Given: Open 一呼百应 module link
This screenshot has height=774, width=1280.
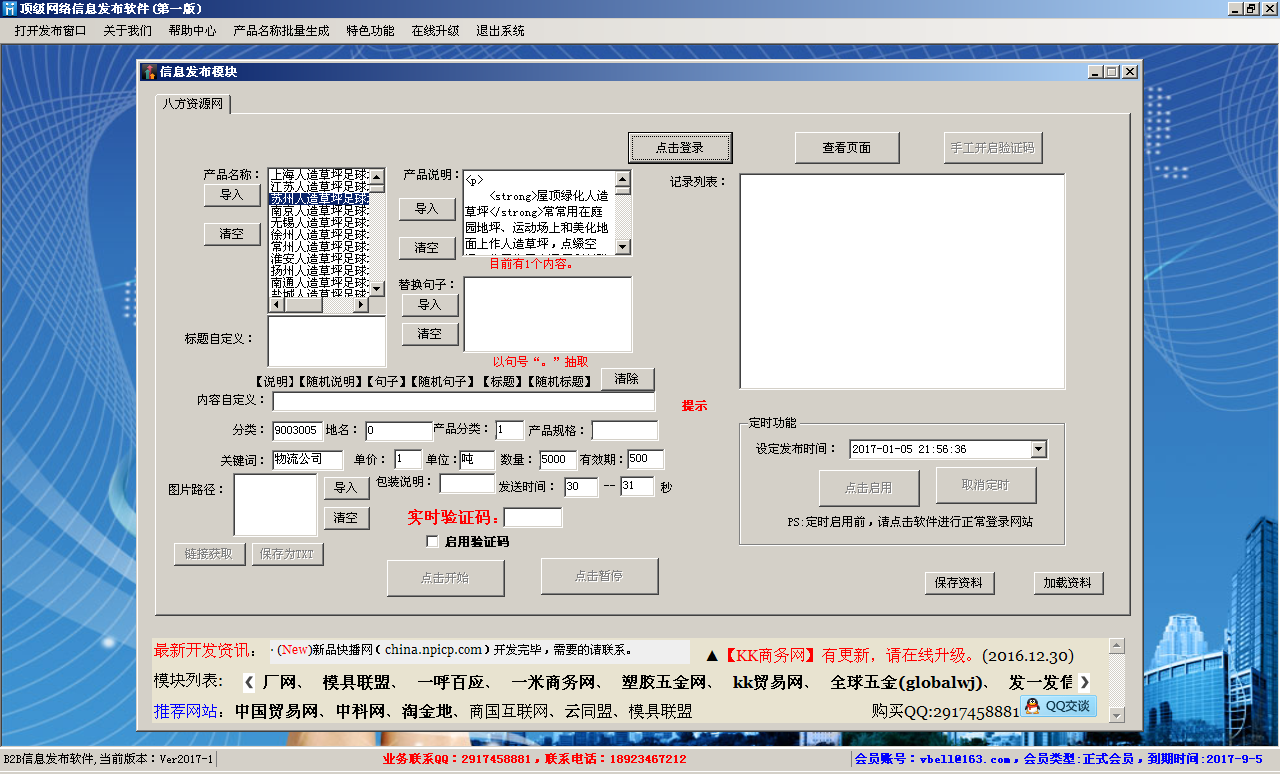Looking at the screenshot, I should click(452, 683).
